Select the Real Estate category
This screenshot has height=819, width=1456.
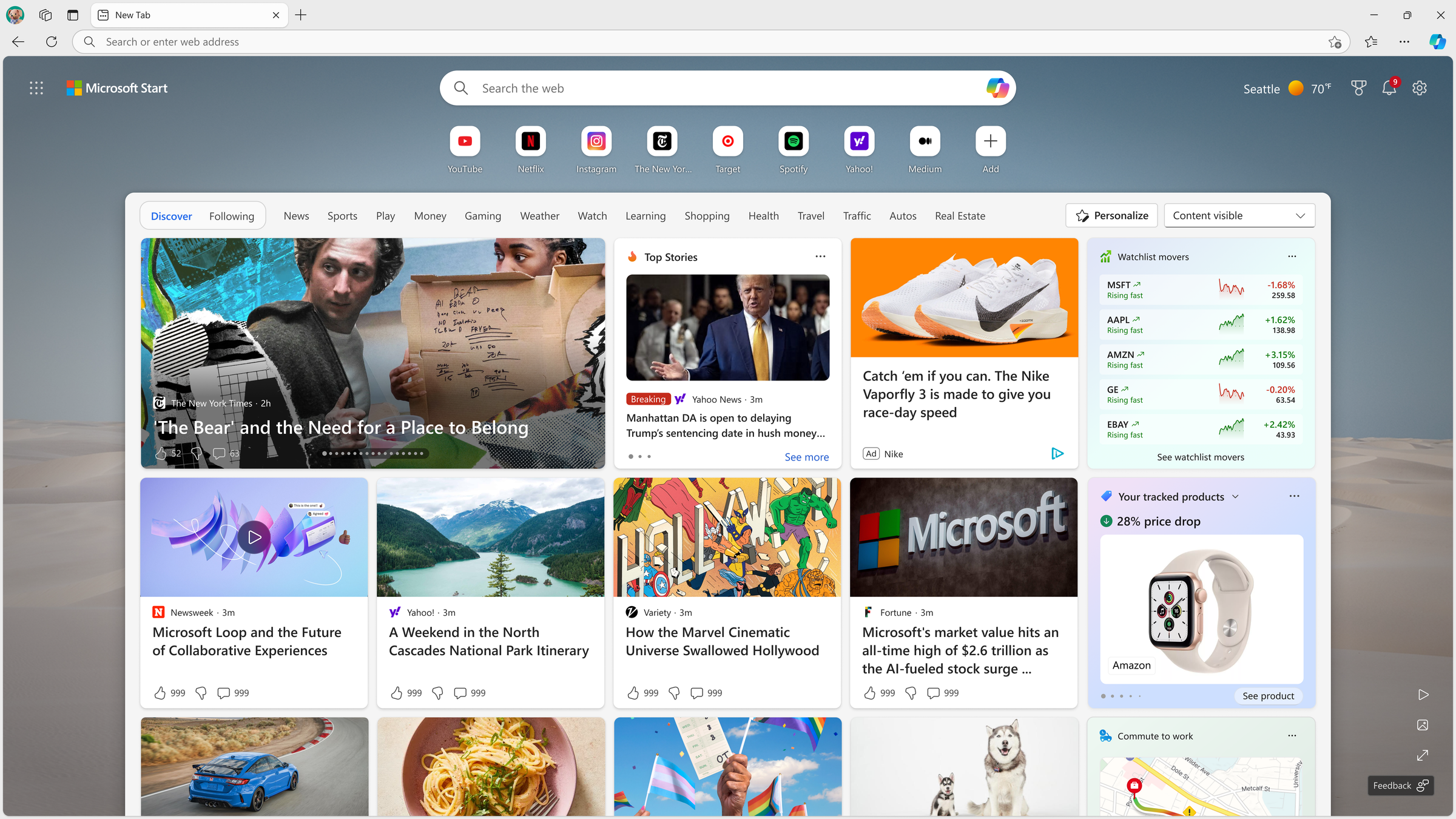pos(960,216)
